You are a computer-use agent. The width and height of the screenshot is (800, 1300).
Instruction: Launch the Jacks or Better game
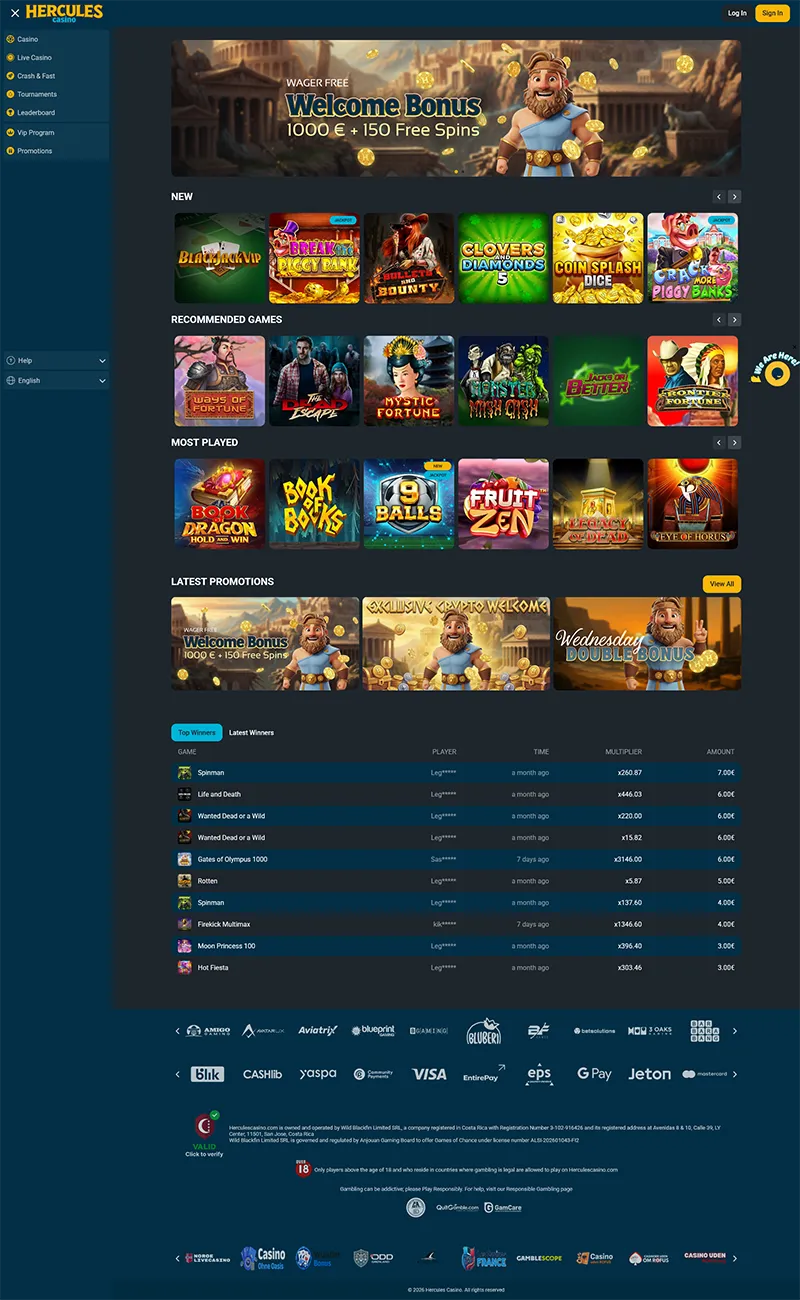point(598,381)
